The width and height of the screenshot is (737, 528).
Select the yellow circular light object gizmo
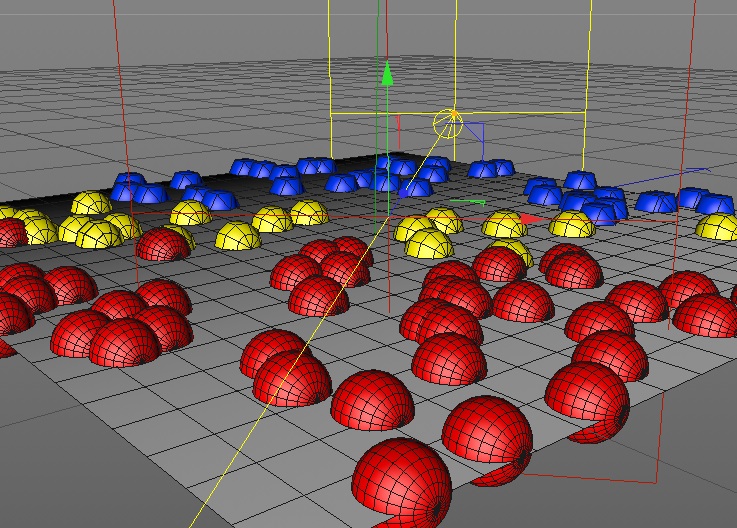pos(448,124)
